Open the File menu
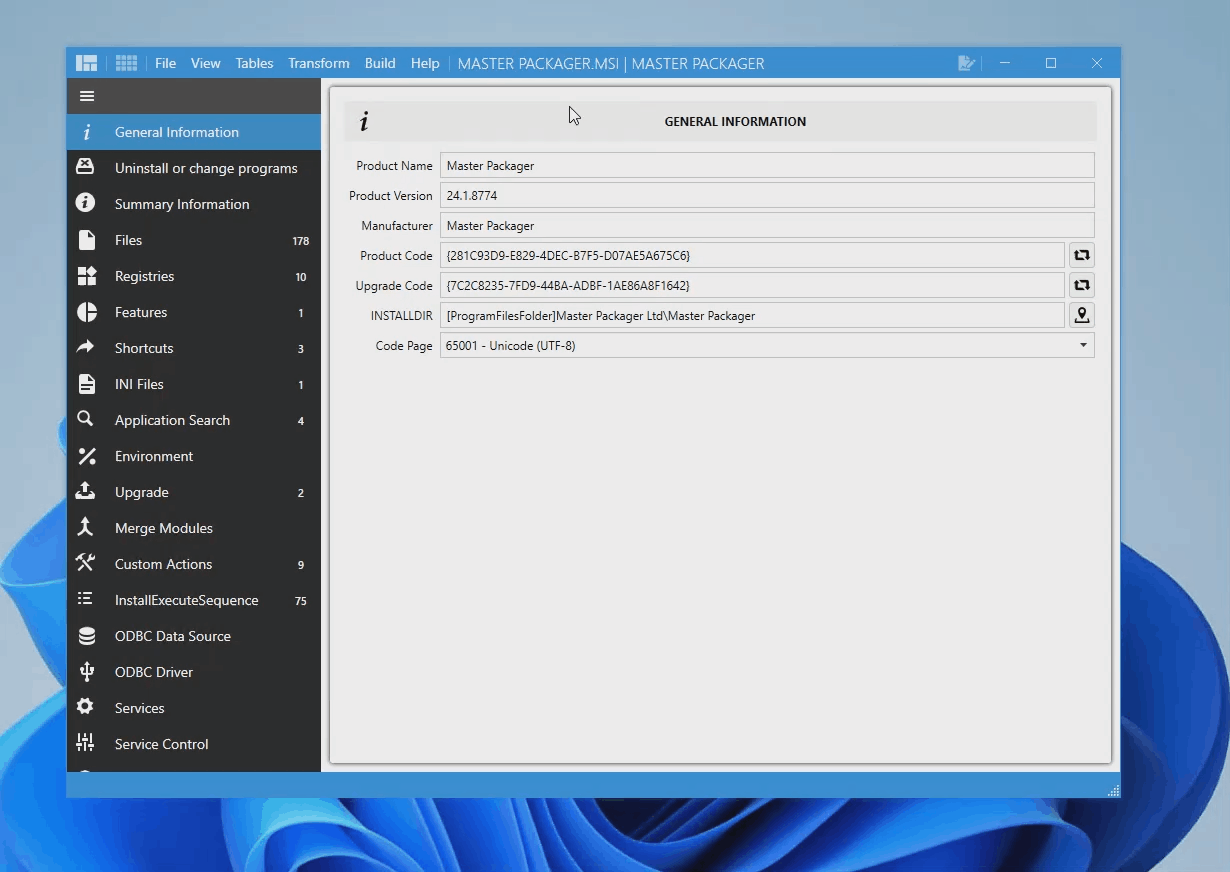This screenshot has width=1230, height=872. (x=165, y=63)
